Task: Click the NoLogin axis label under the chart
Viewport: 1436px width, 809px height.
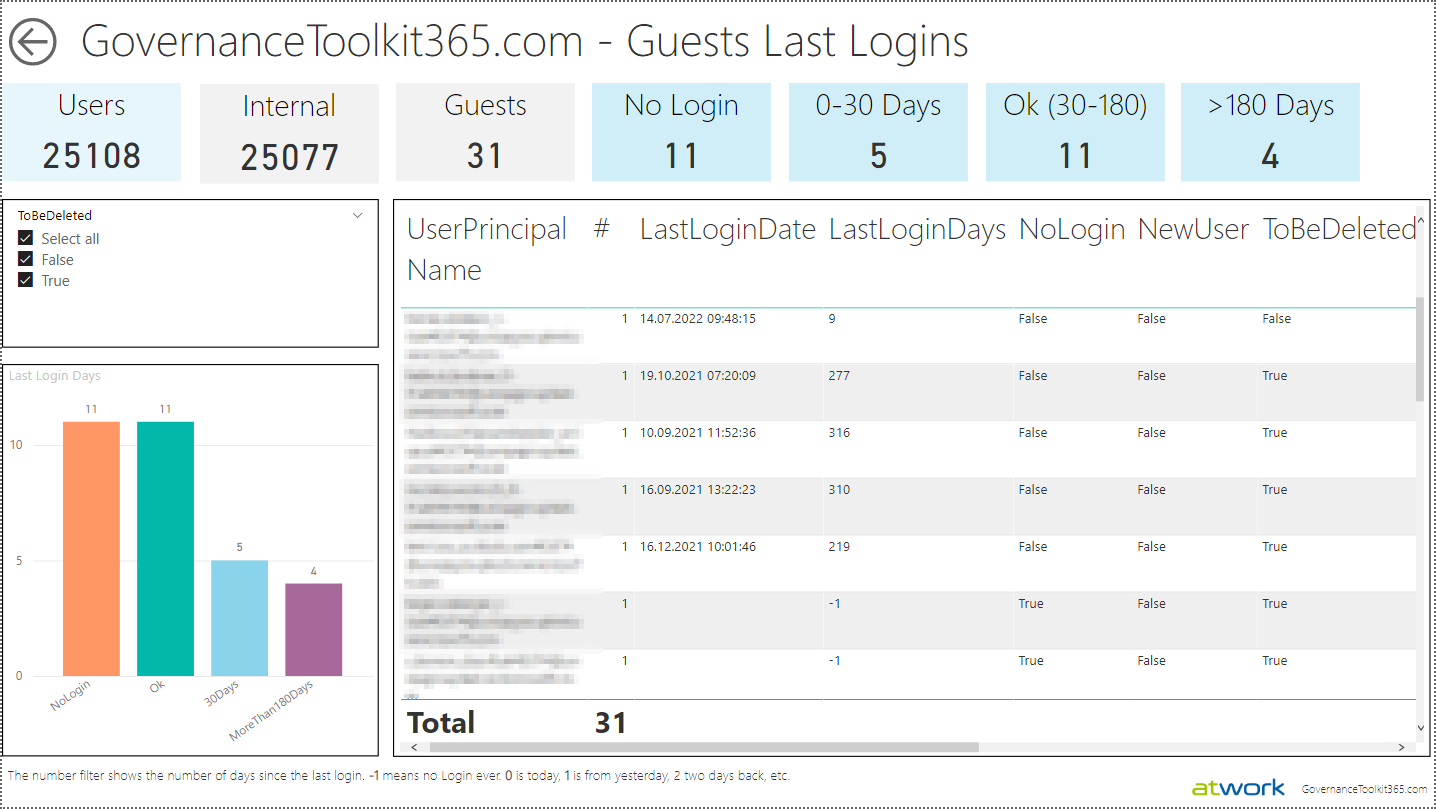Action: click(x=71, y=696)
